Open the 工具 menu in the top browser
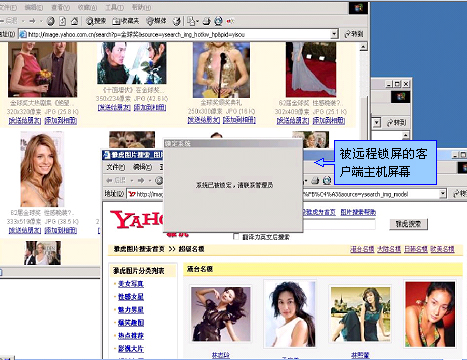 coord(114,7)
